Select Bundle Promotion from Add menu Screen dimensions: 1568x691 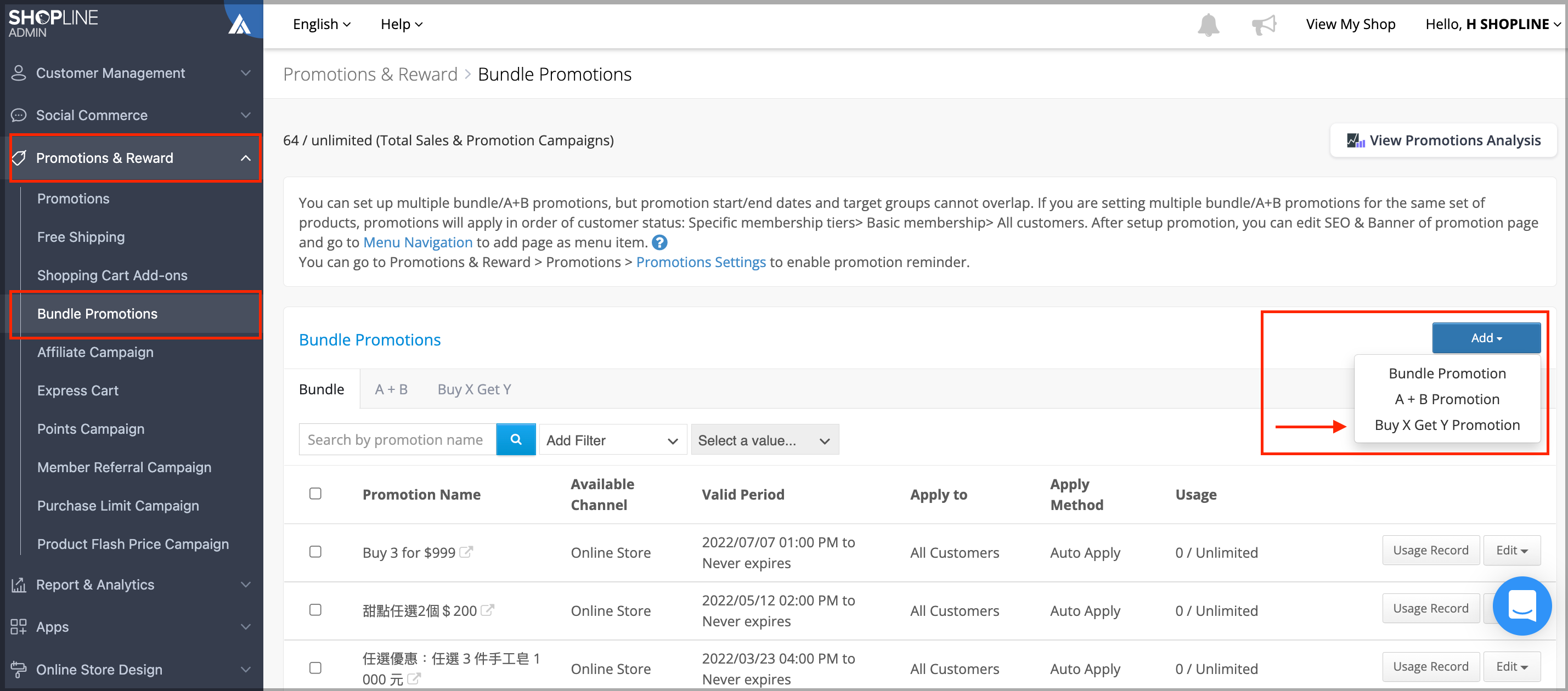pos(1447,373)
